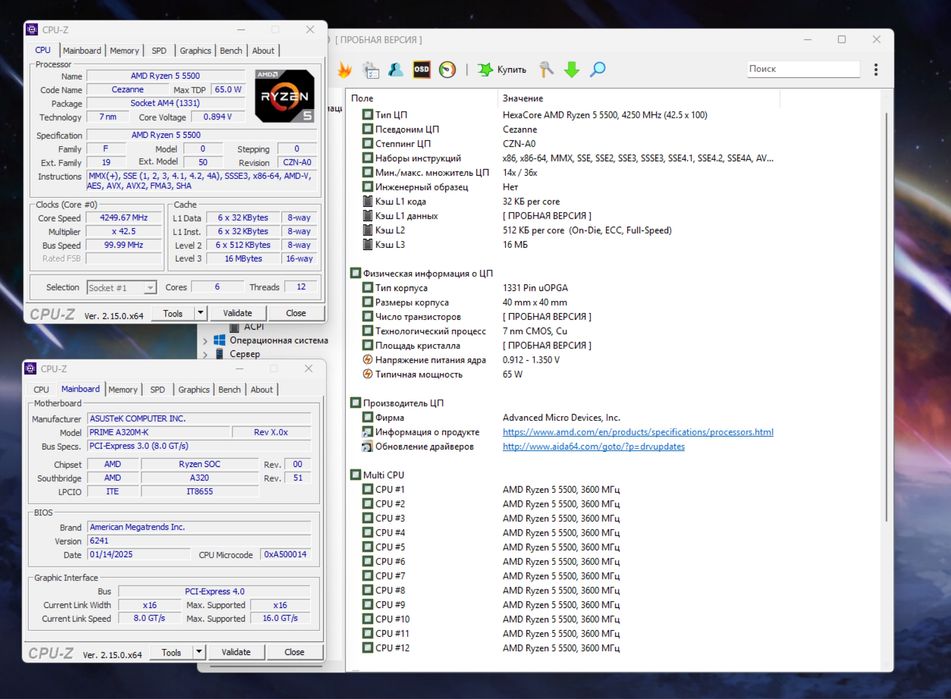Open the Tools dropdown arrow in top CPU-Z

click(x=201, y=313)
